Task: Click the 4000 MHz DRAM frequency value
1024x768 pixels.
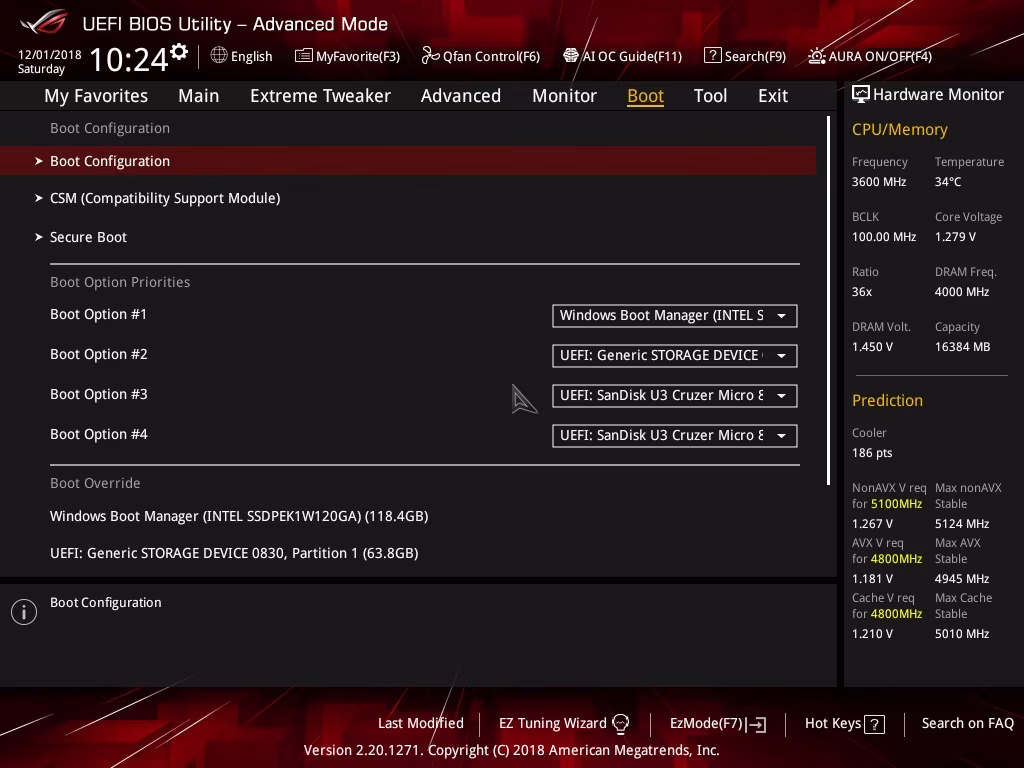Action: click(961, 291)
